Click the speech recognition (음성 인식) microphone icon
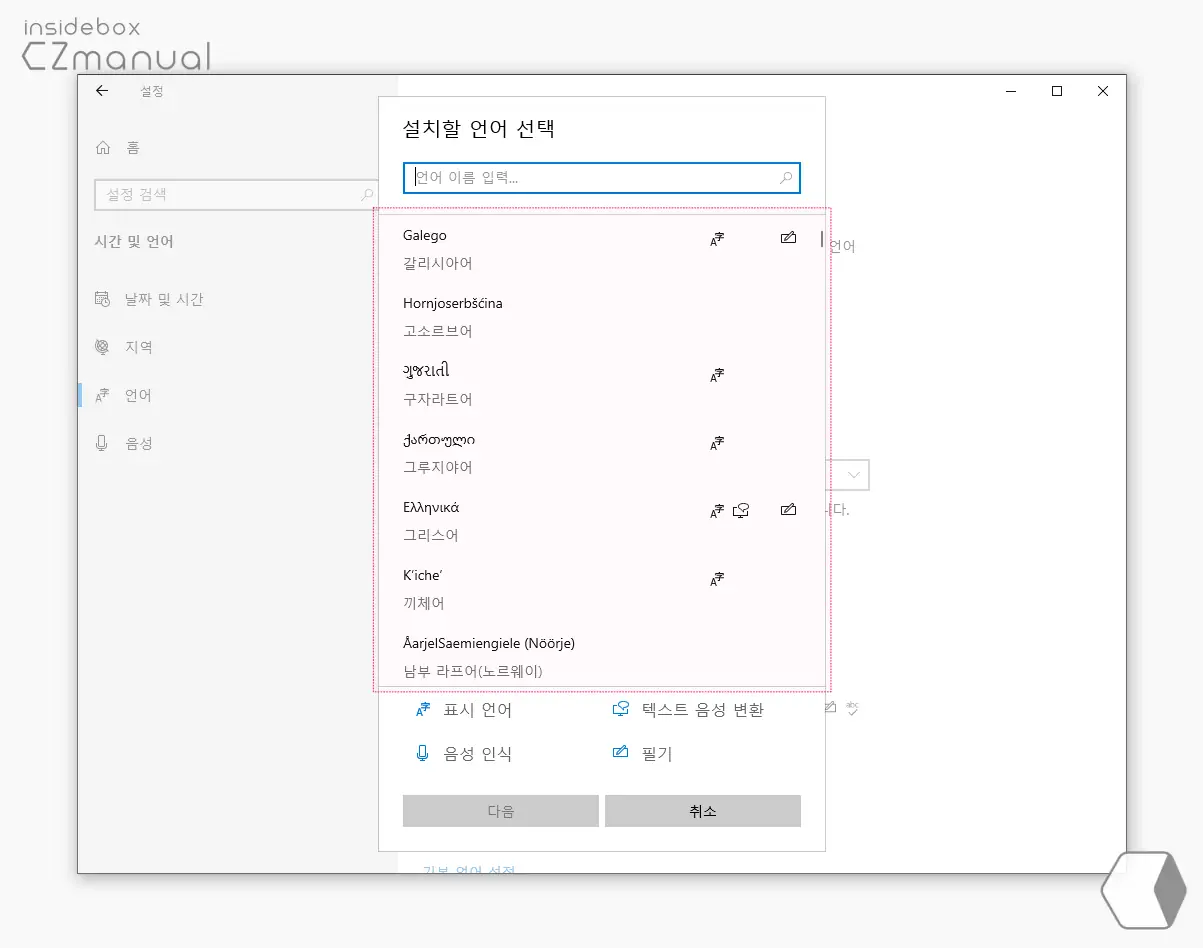1203x948 pixels. tap(422, 753)
